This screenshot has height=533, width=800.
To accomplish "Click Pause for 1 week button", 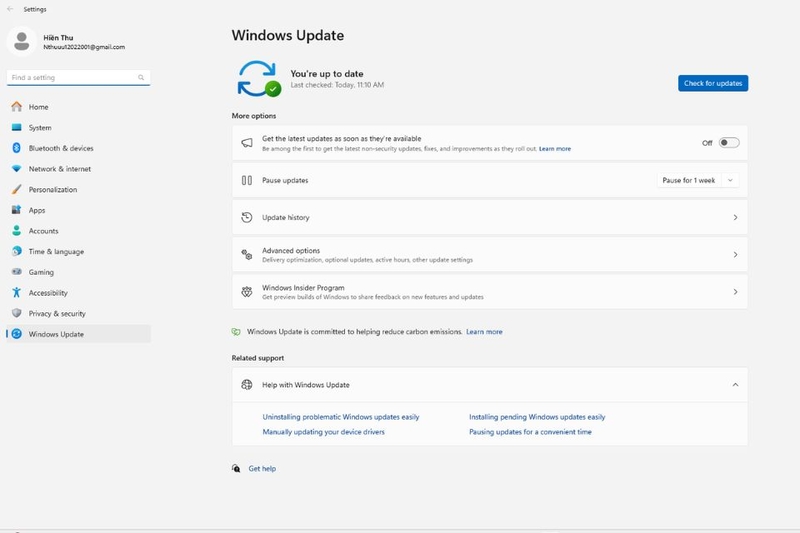I will click(689, 180).
